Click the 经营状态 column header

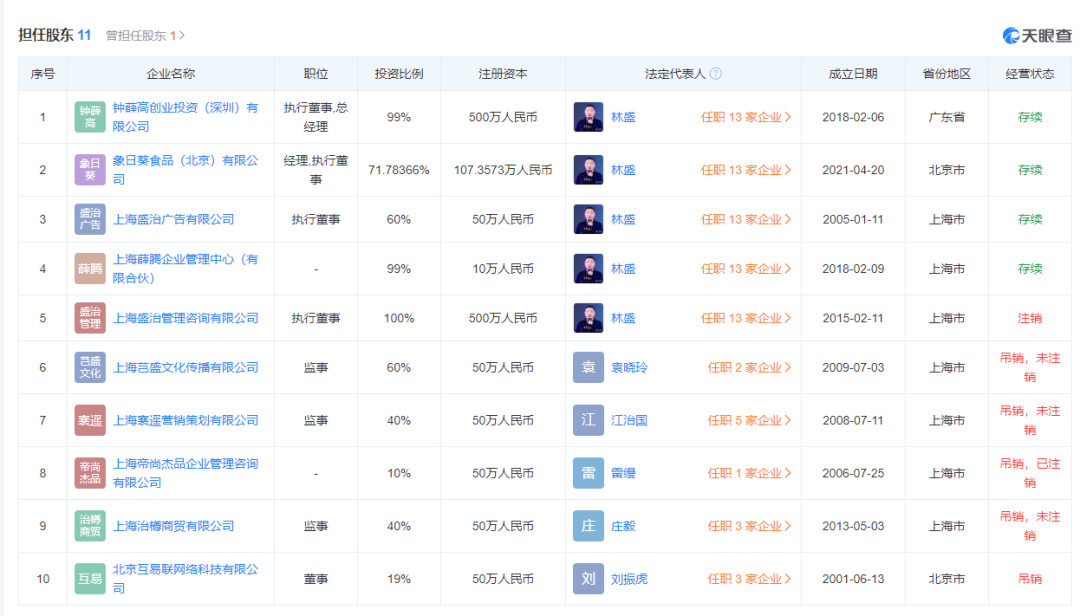[x=1030, y=74]
